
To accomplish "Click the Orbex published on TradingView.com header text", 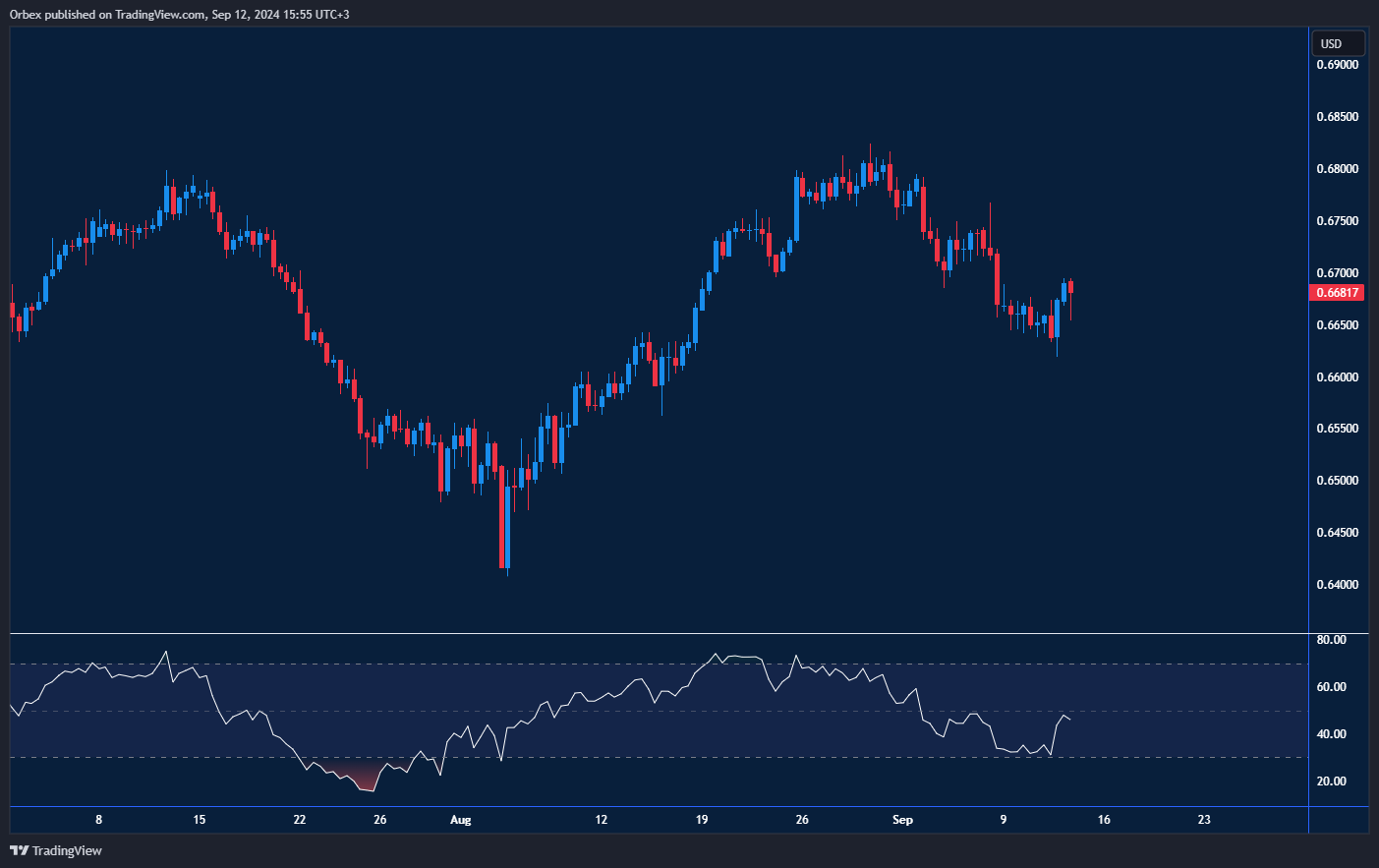I will (179, 14).
